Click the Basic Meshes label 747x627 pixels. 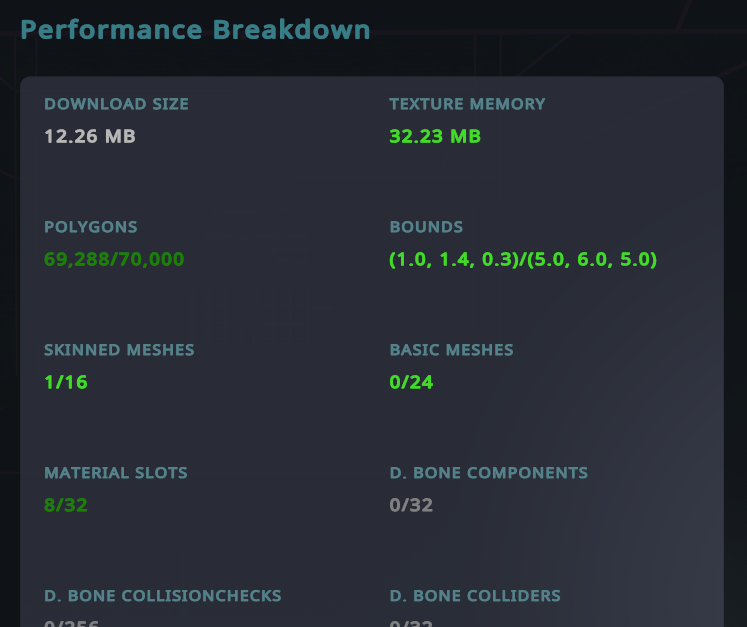[451, 350]
